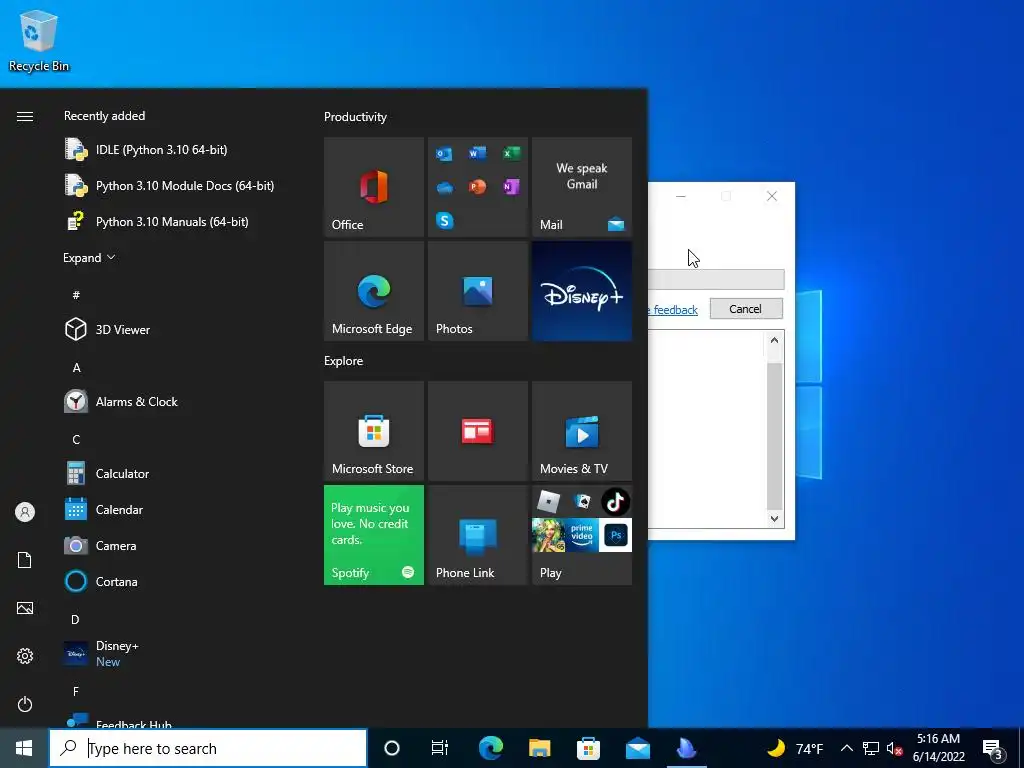
Task: Select the letter D group header
Action: click(76, 619)
